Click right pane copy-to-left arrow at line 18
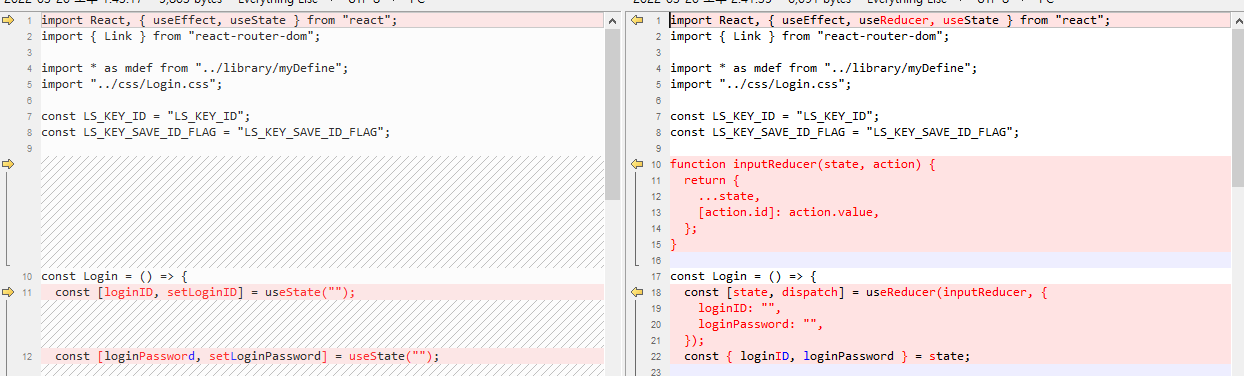Image resolution: width=1244 pixels, height=376 pixels. pyautogui.click(x=636, y=292)
